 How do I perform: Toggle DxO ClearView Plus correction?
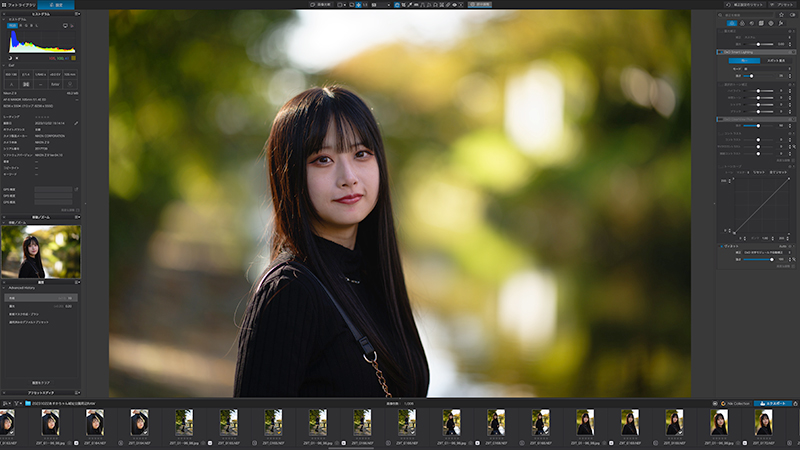click(x=720, y=119)
